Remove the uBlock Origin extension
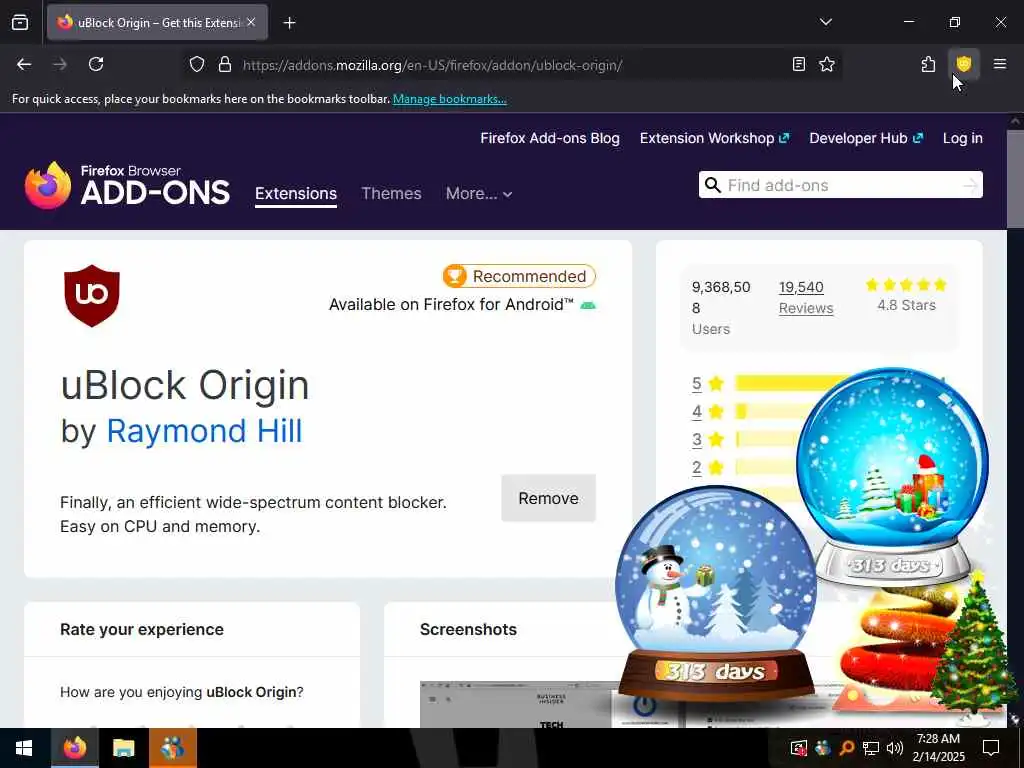This screenshot has height=768, width=1024. tap(549, 498)
